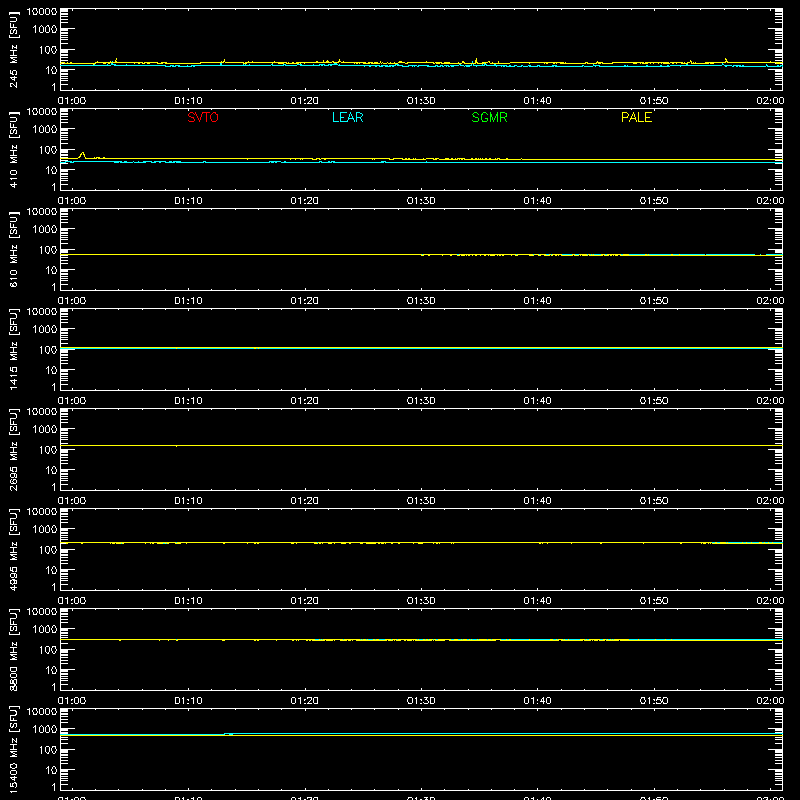Select 02:00 on the 4995 MHz time axis
This screenshot has width=800, height=800.
click(x=770, y=601)
